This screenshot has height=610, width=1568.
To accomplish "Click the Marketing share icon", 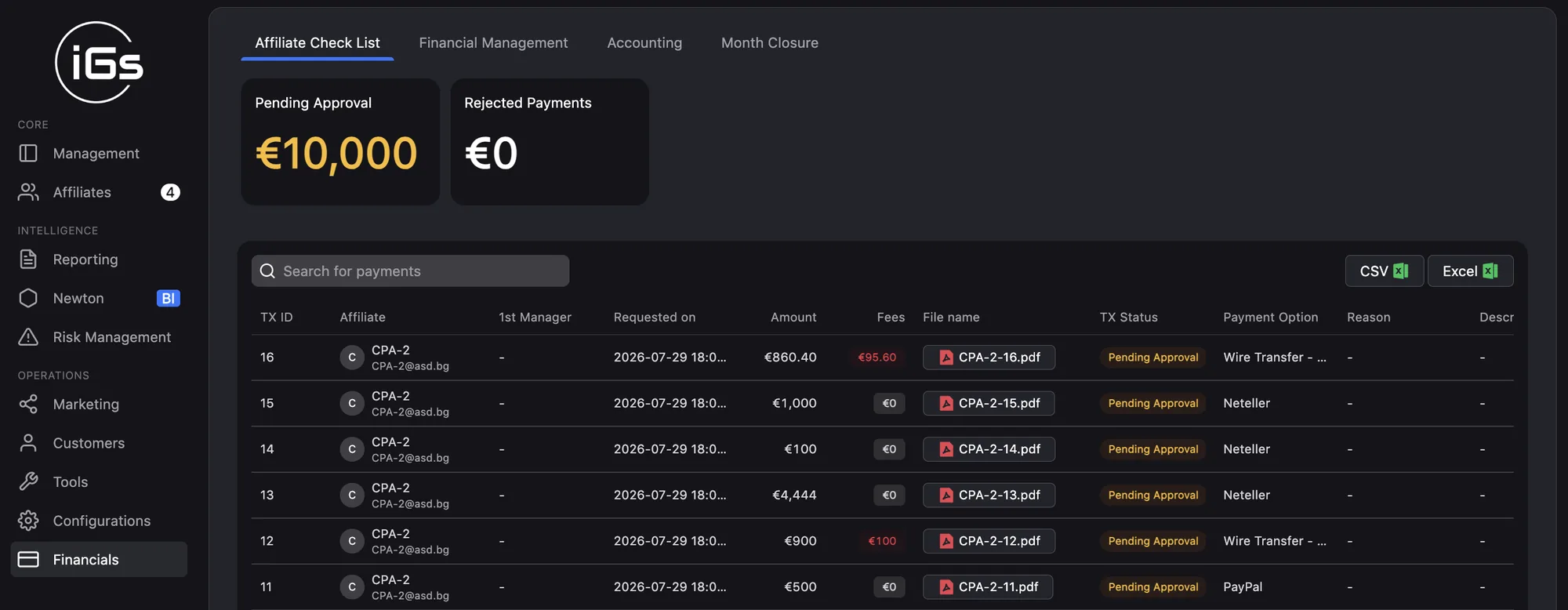I will (28, 404).
